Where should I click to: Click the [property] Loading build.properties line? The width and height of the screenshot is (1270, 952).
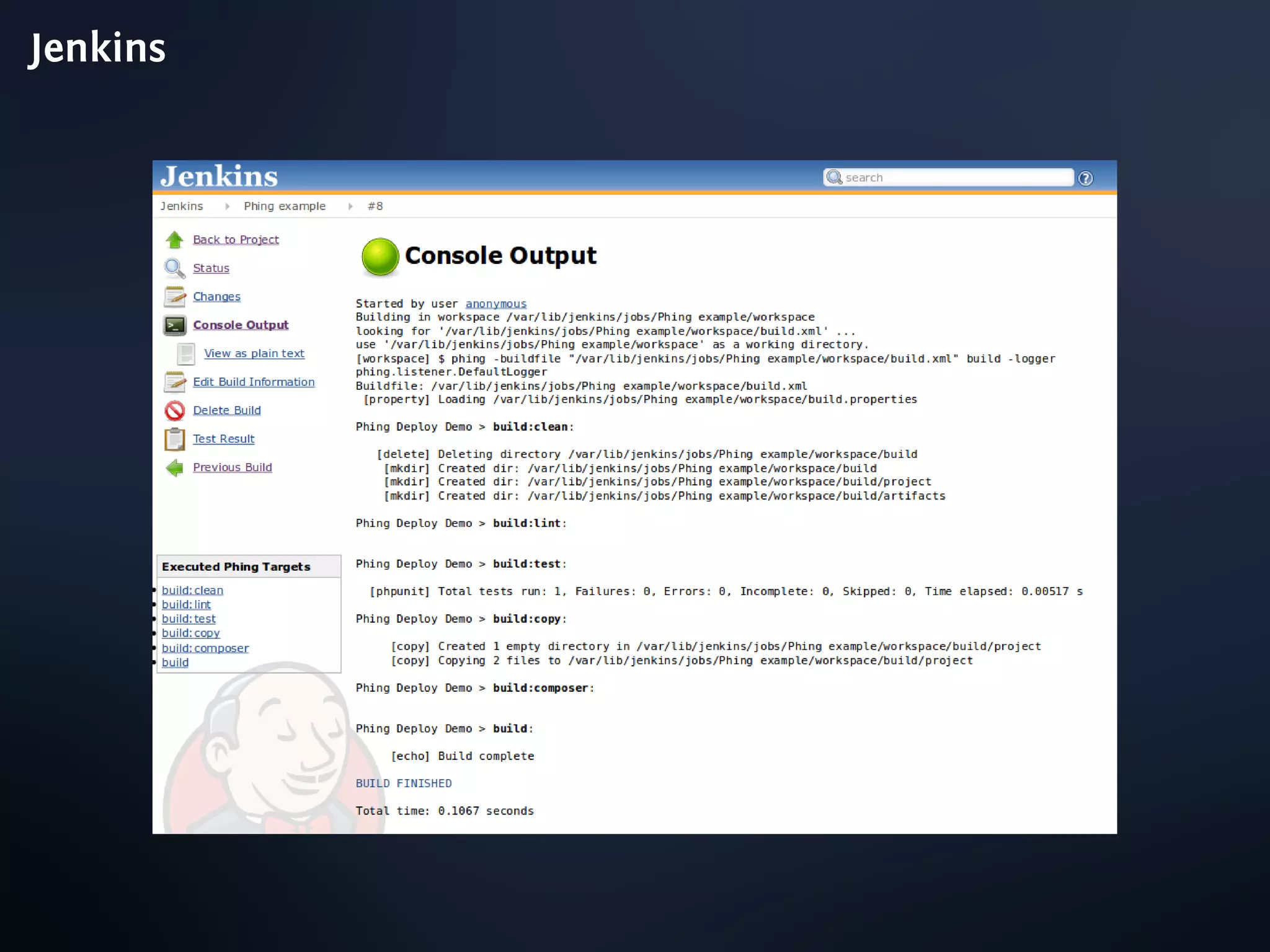pyautogui.click(x=640, y=400)
